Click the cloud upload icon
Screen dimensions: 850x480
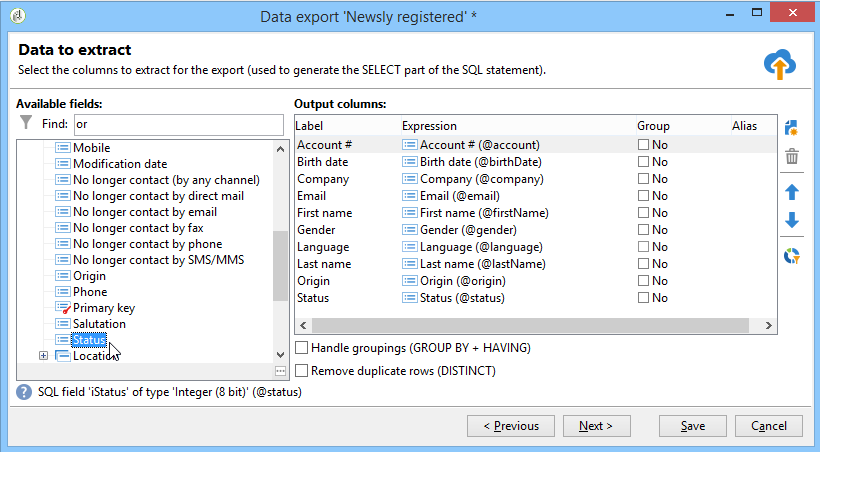point(780,64)
